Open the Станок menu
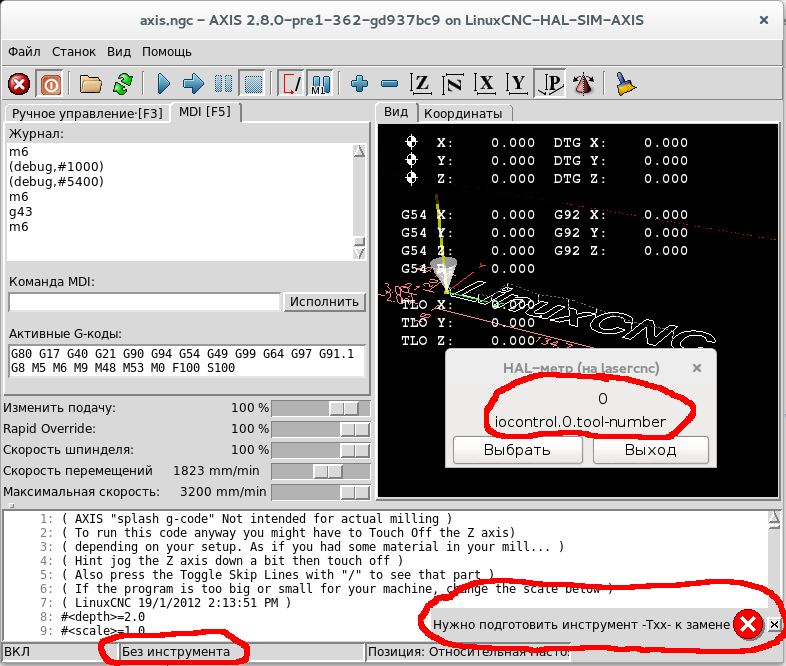The width and height of the screenshot is (786, 666). (x=74, y=52)
